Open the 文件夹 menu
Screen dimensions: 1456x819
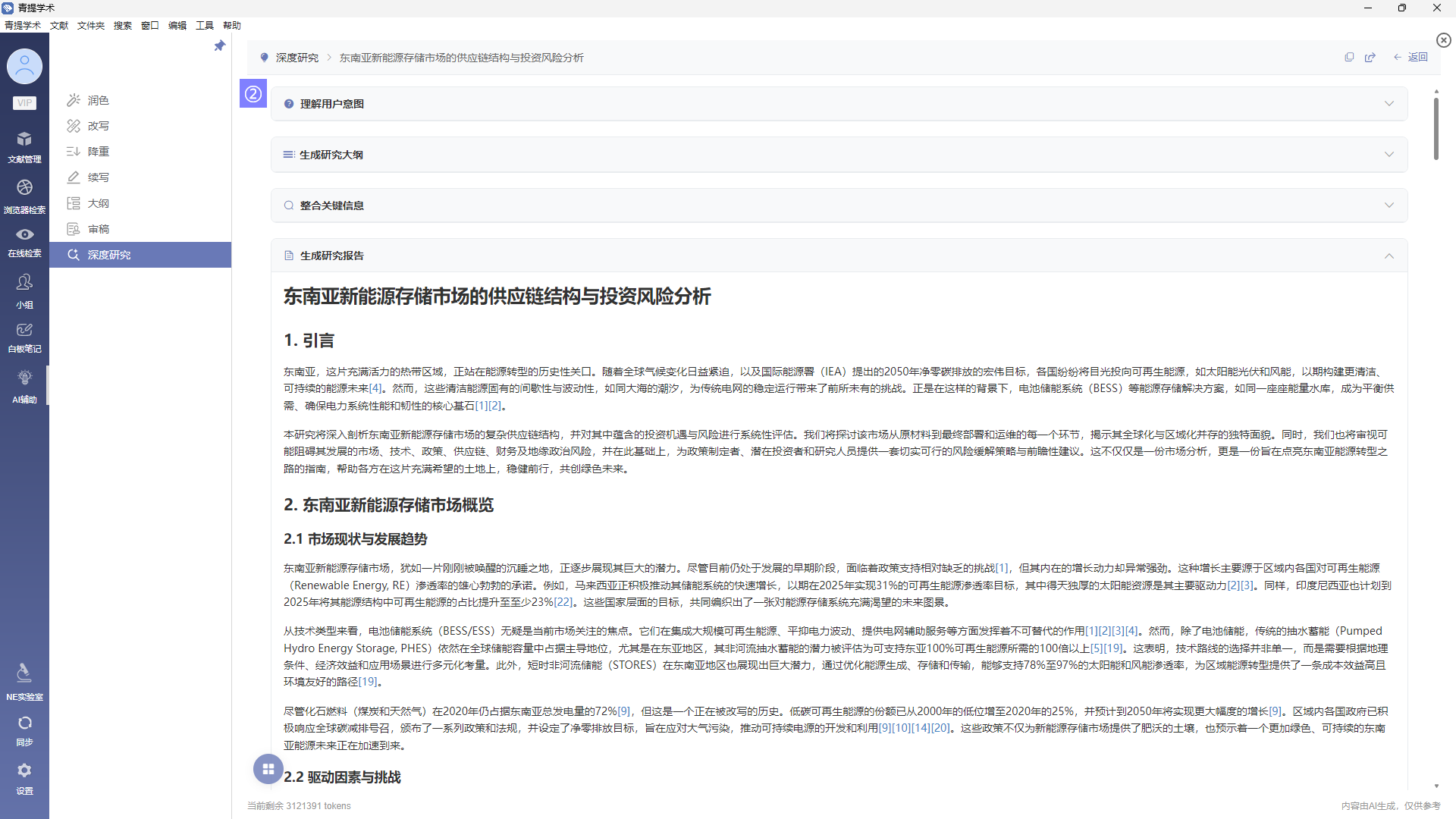[x=90, y=26]
